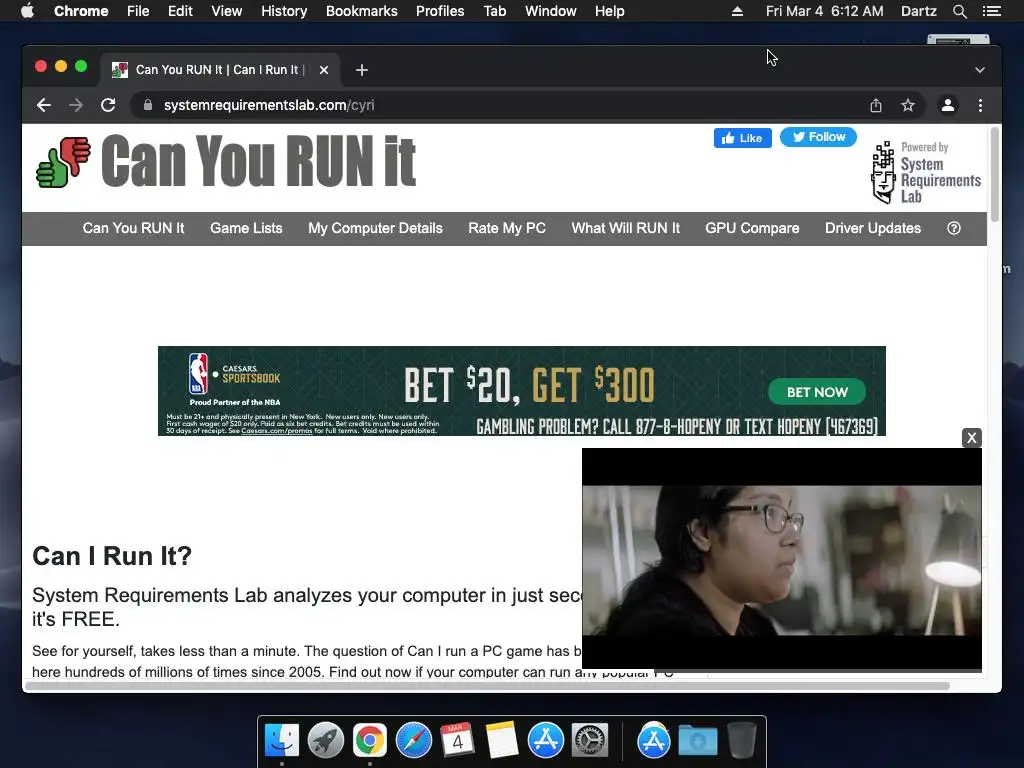This screenshot has width=1024, height=768.
Task: Open the Tab menu
Action: point(494,11)
